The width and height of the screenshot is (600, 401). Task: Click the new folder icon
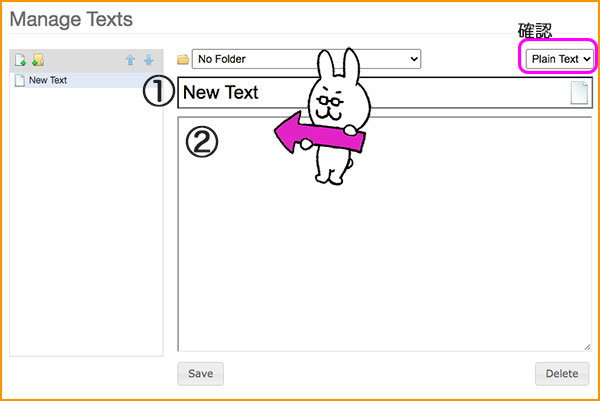[38, 60]
